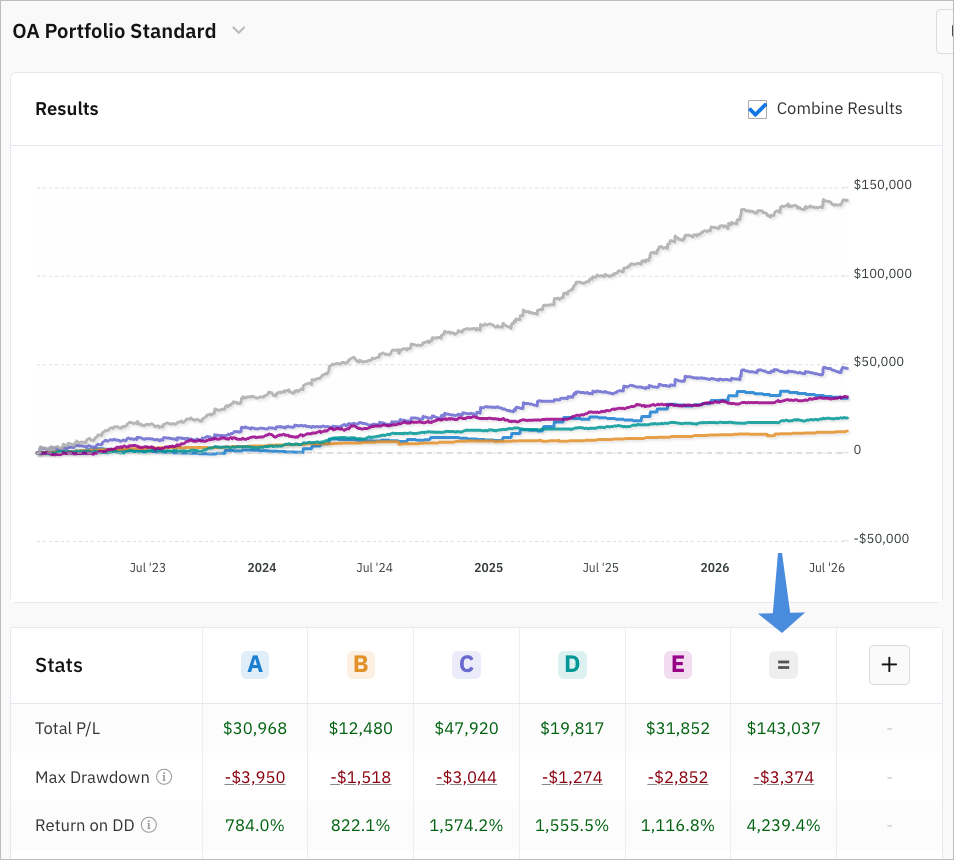Image resolution: width=954 pixels, height=860 pixels.
Task: Click the 2025 x-axis label
Action: [x=489, y=567]
